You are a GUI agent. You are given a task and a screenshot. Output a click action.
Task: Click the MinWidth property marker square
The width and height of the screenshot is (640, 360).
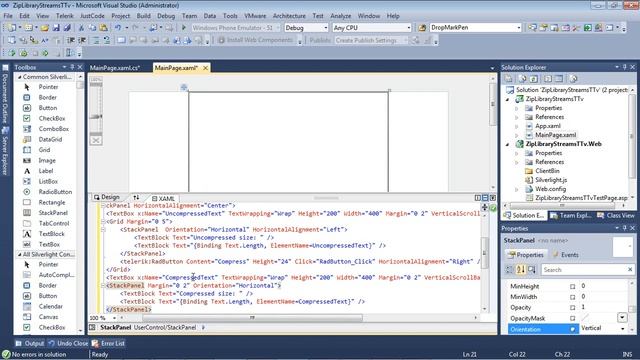click(573, 297)
